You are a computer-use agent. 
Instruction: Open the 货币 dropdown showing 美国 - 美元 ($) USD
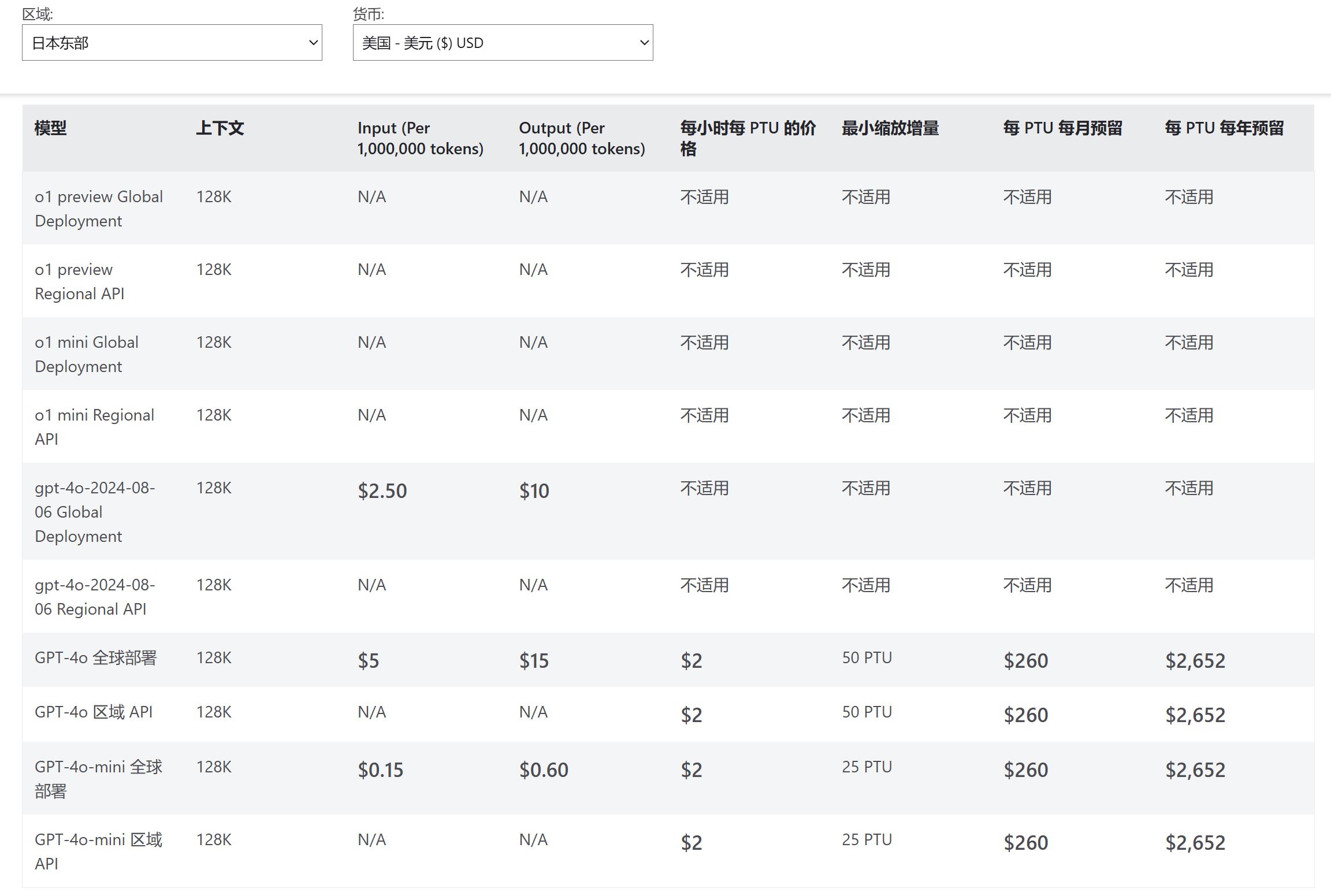pyautogui.click(x=503, y=42)
